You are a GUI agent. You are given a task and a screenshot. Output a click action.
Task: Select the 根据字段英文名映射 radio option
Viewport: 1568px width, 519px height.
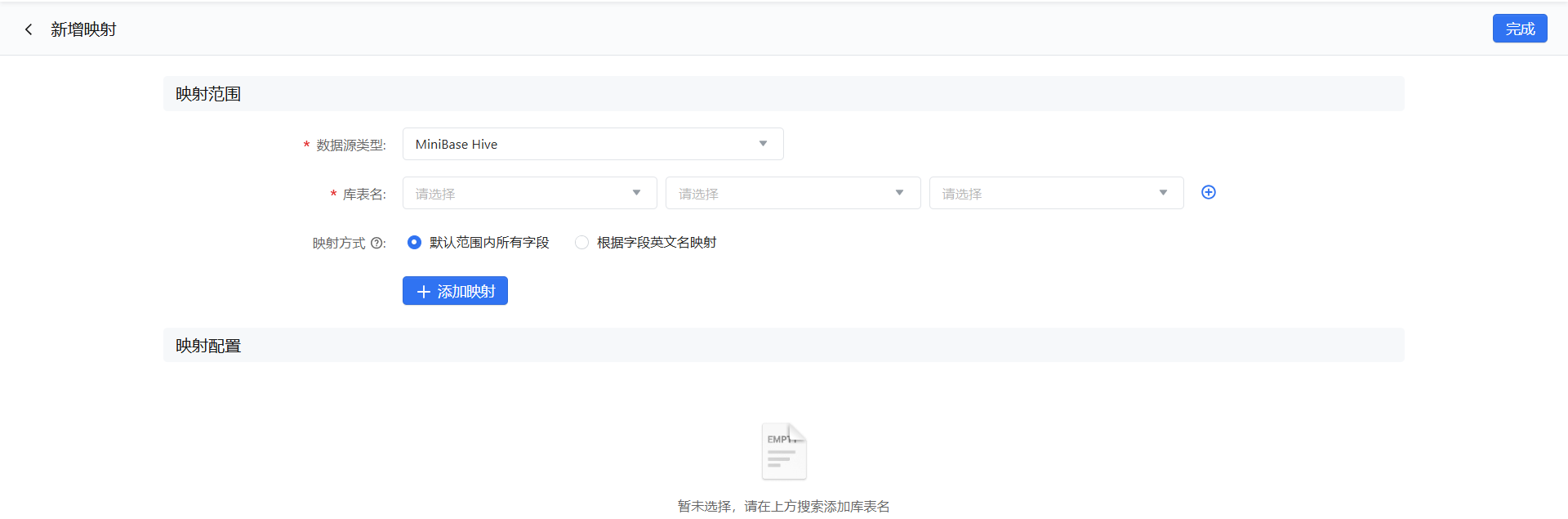click(x=645, y=242)
